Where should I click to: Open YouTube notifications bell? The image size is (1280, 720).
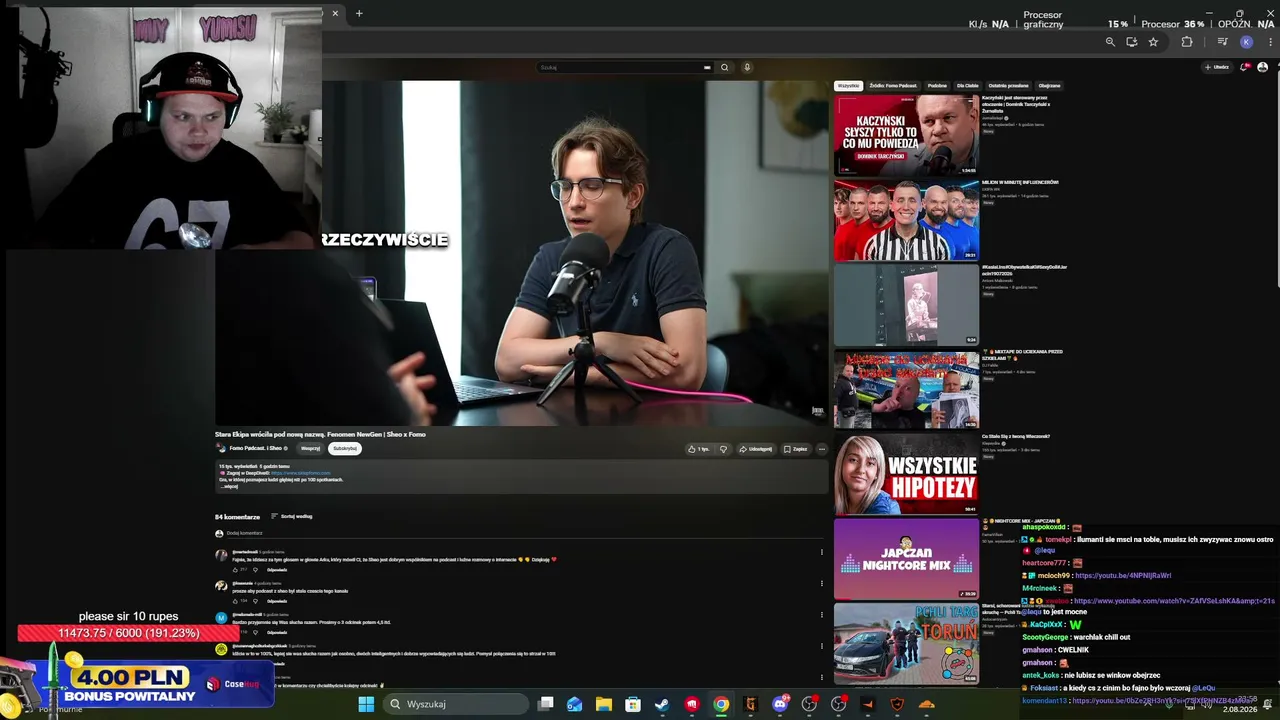point(1245,67)
